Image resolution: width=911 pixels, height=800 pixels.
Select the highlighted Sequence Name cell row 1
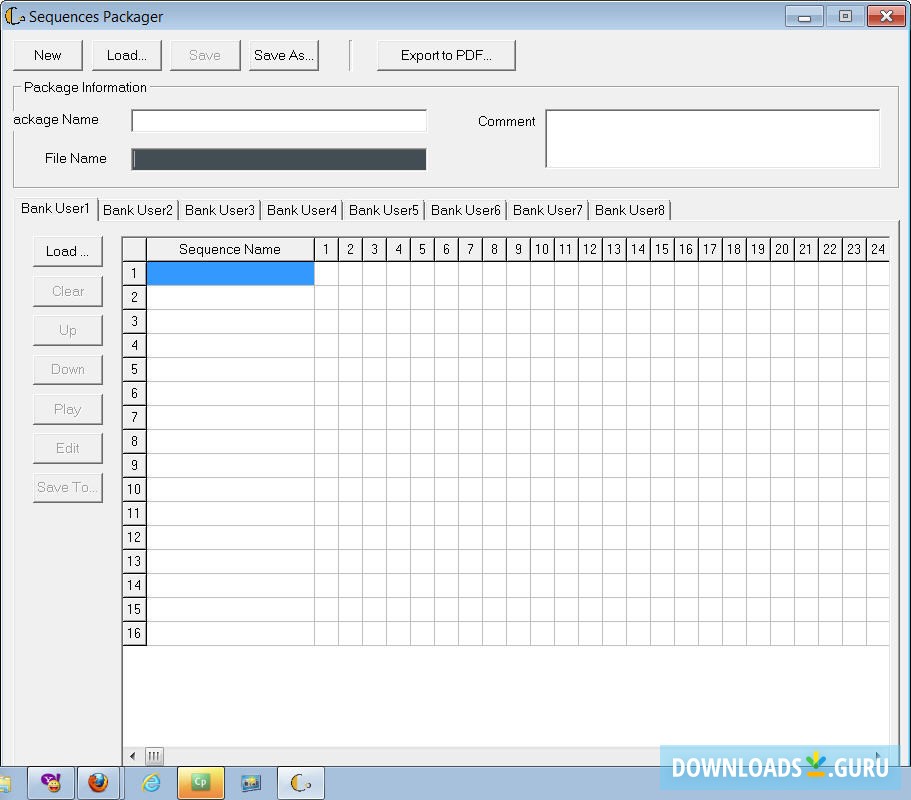click(230, 273)
